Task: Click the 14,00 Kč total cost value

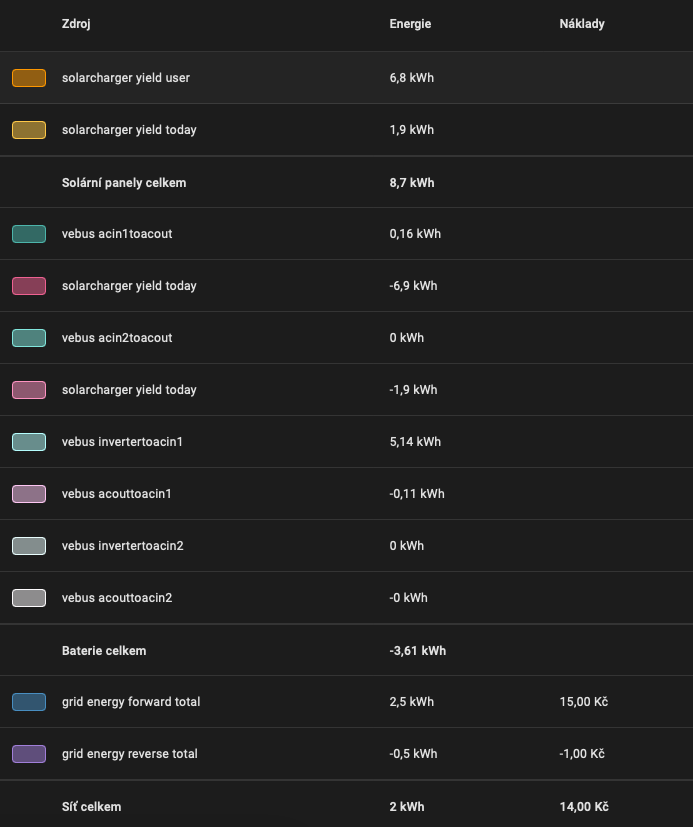Action: click(584, 807)
